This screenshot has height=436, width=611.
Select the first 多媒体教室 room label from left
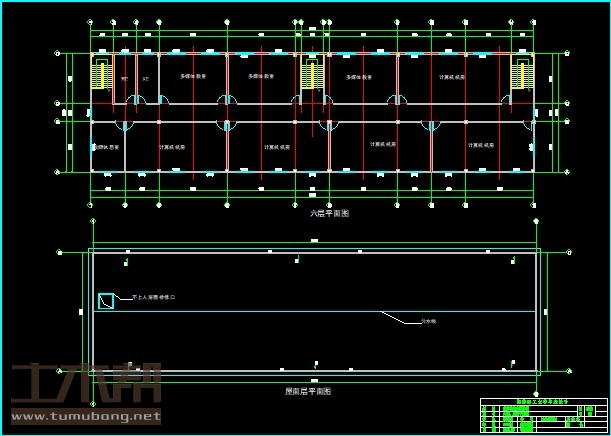click(193, 76)
